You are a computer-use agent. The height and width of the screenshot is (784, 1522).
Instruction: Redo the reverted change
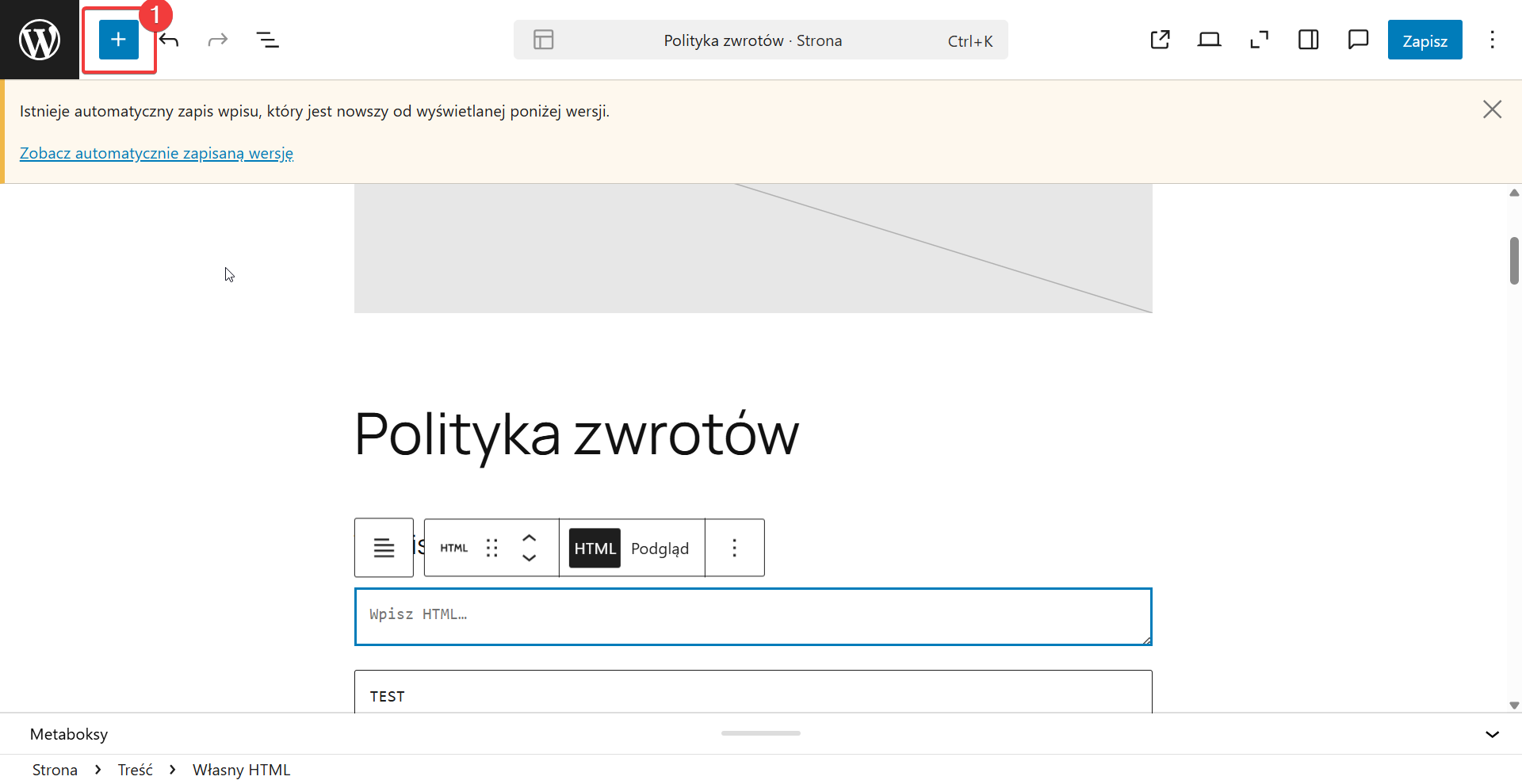coord(218,40)
